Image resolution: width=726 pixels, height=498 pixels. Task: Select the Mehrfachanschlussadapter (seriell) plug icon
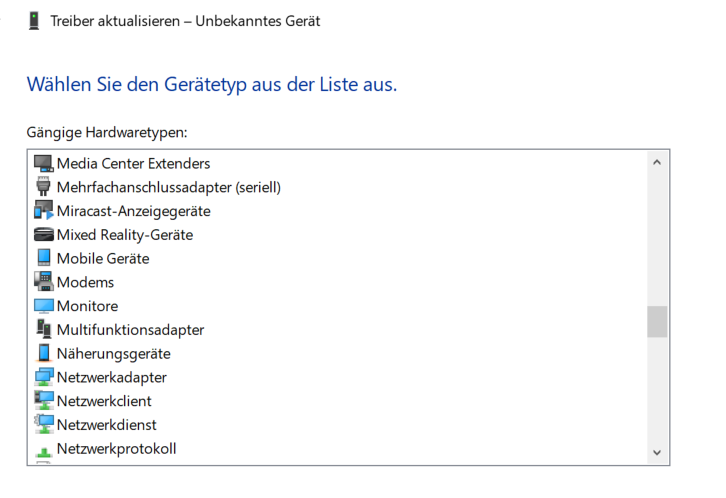tap(43, 187)
